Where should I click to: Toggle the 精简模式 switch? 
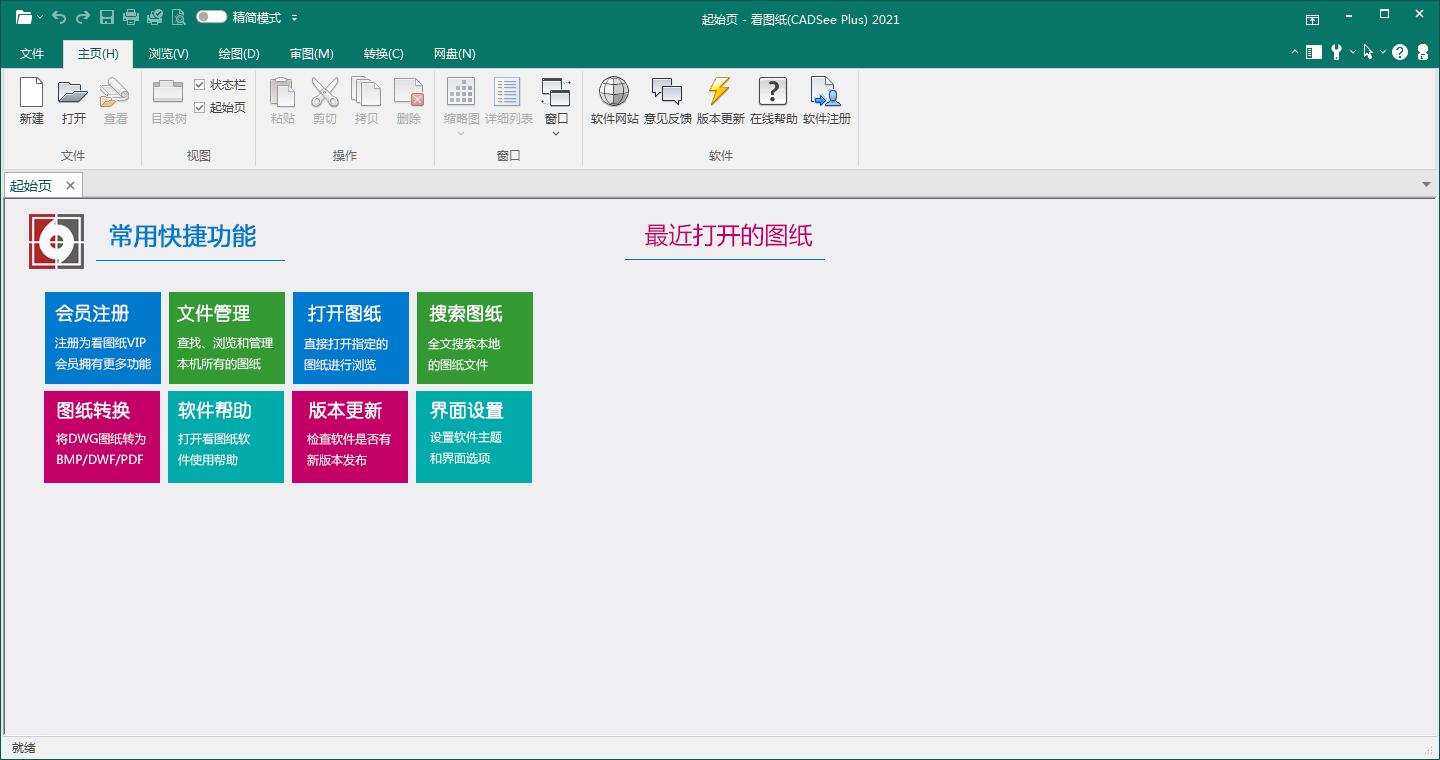[x=212, y=17]
